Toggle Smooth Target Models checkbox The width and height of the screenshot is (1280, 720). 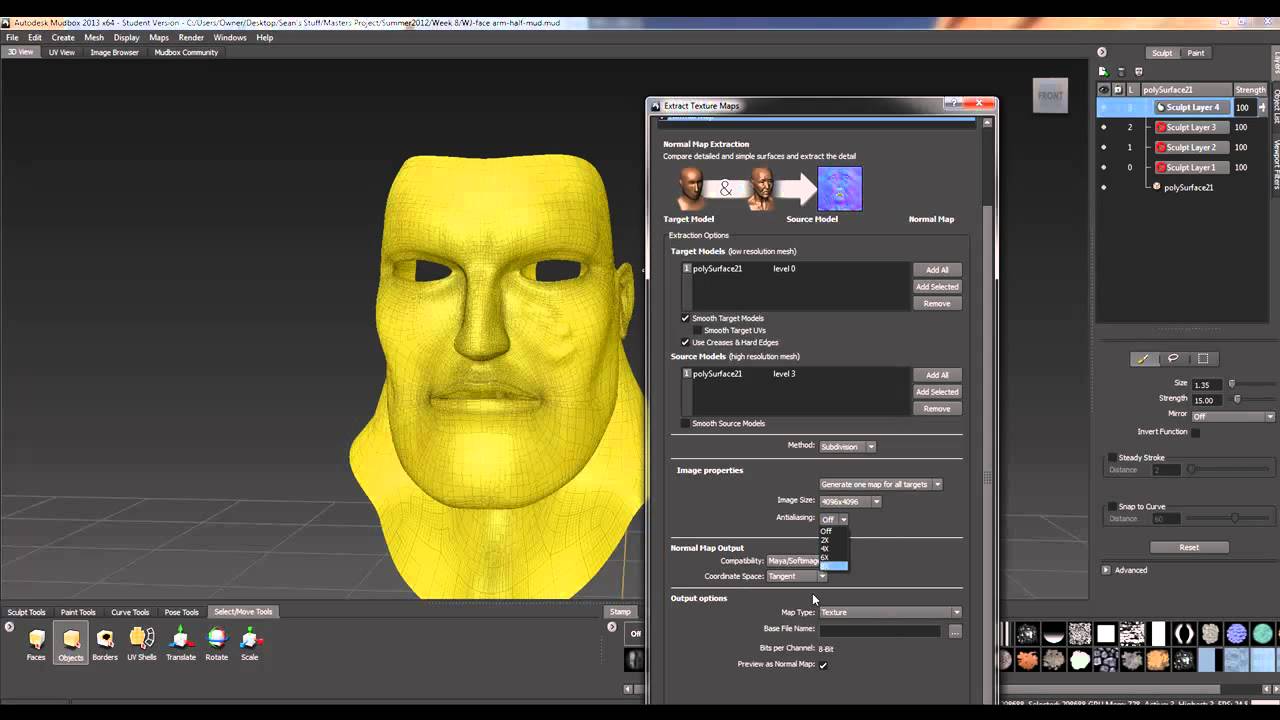click(x=685, y=318)
